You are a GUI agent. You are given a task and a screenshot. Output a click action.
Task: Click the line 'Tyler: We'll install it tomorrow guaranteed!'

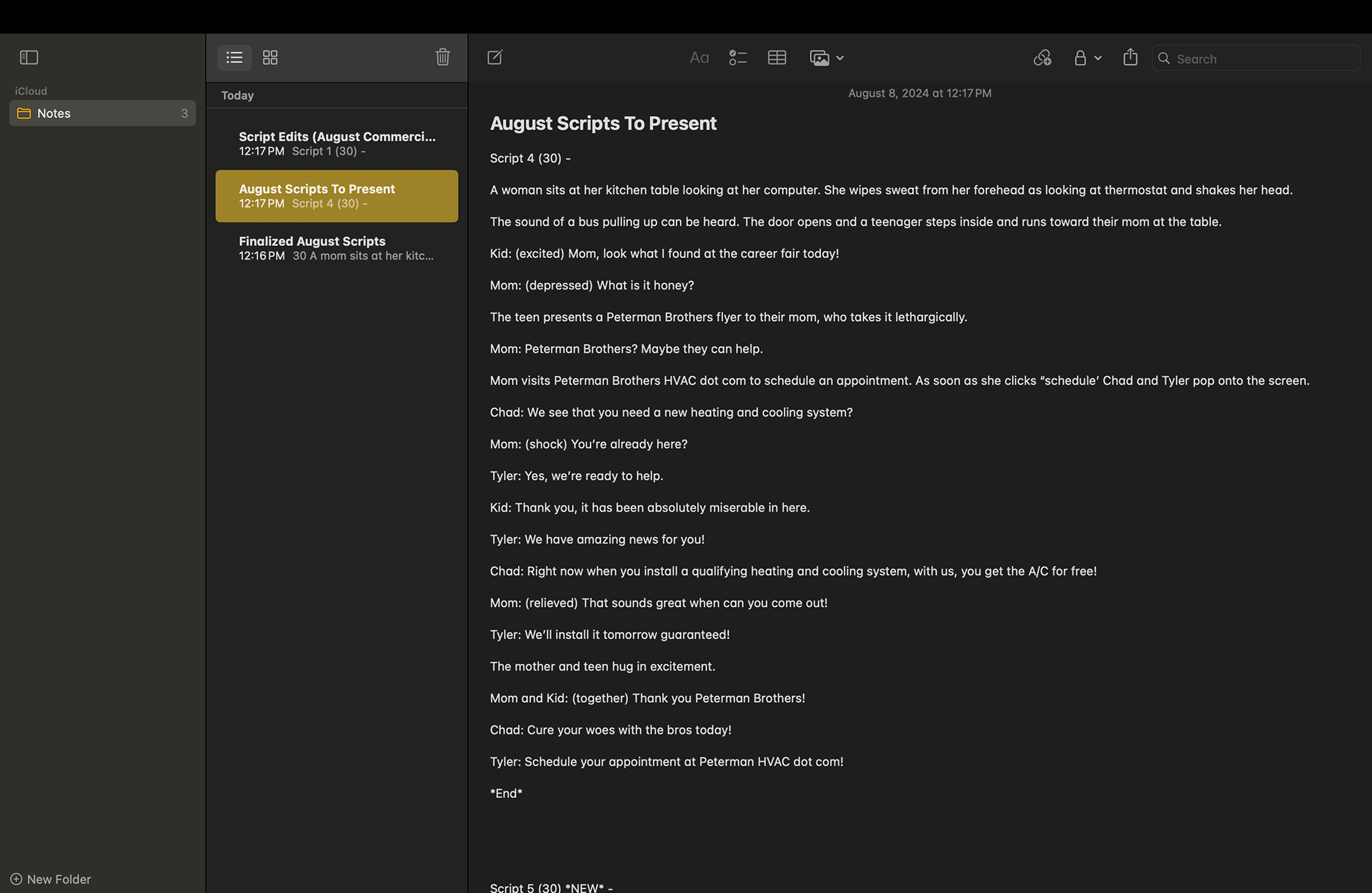(610, 634)
